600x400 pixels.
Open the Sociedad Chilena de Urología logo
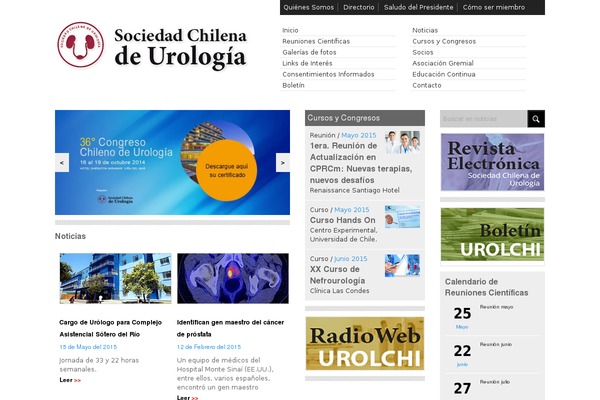pyautogui.click(x=152, y=45)
